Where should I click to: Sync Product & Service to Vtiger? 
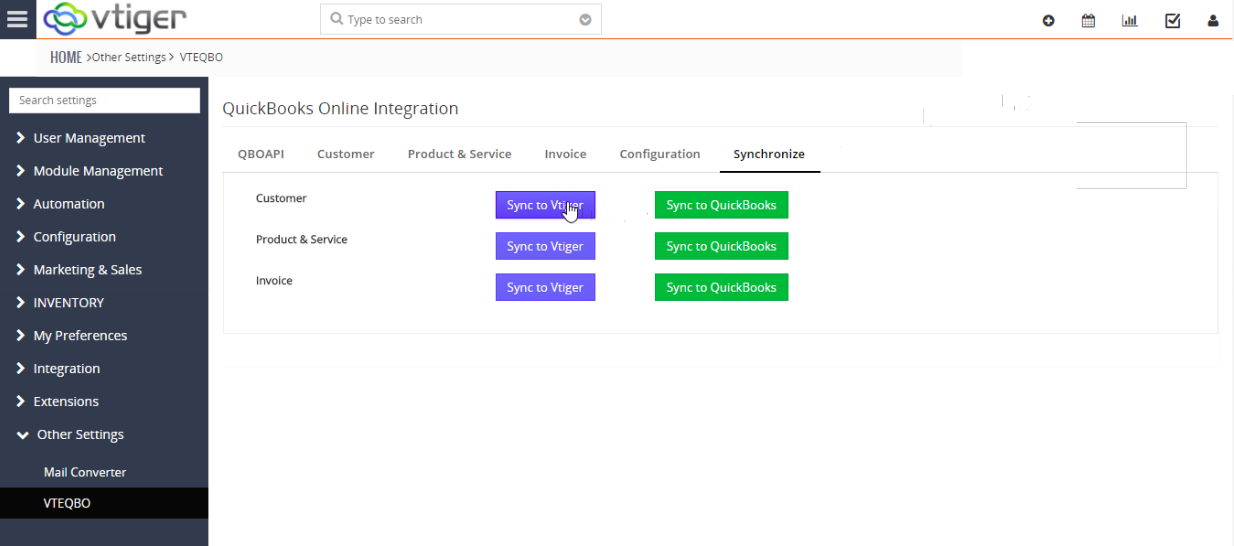click(x=545, y=246)
